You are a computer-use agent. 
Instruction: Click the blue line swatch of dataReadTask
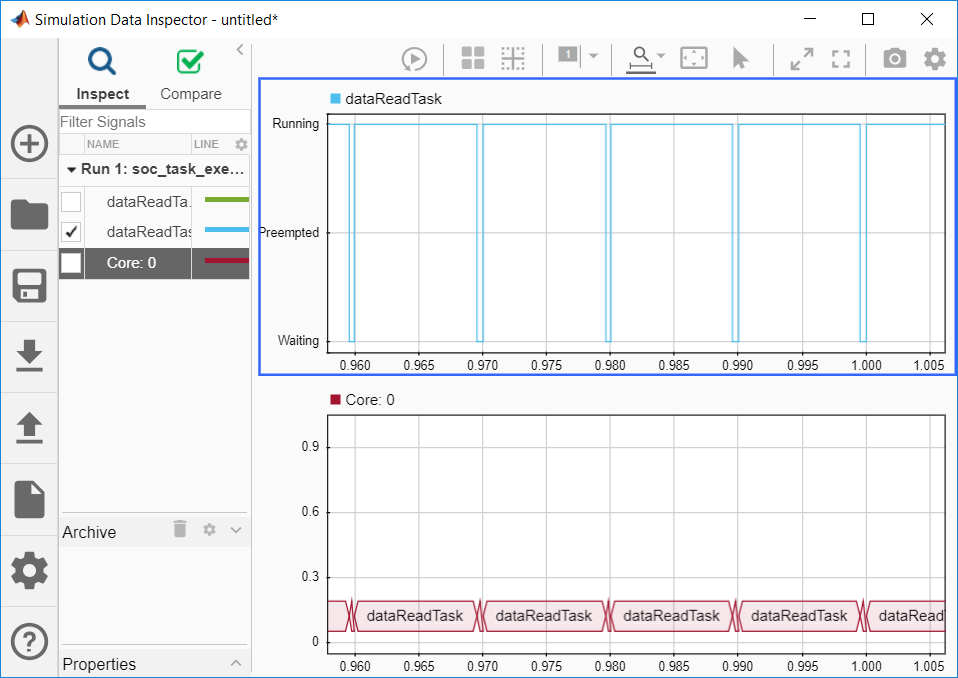click(x=227, y=230)
